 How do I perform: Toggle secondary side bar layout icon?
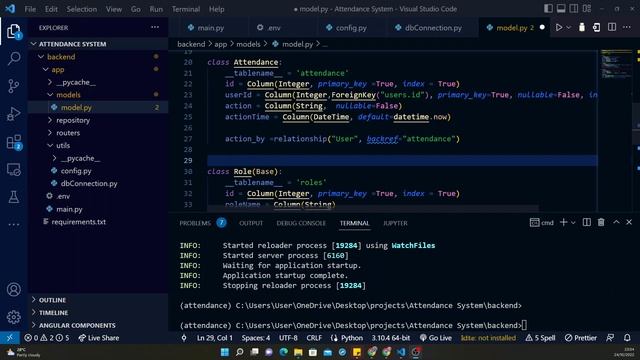pos(573,9)
